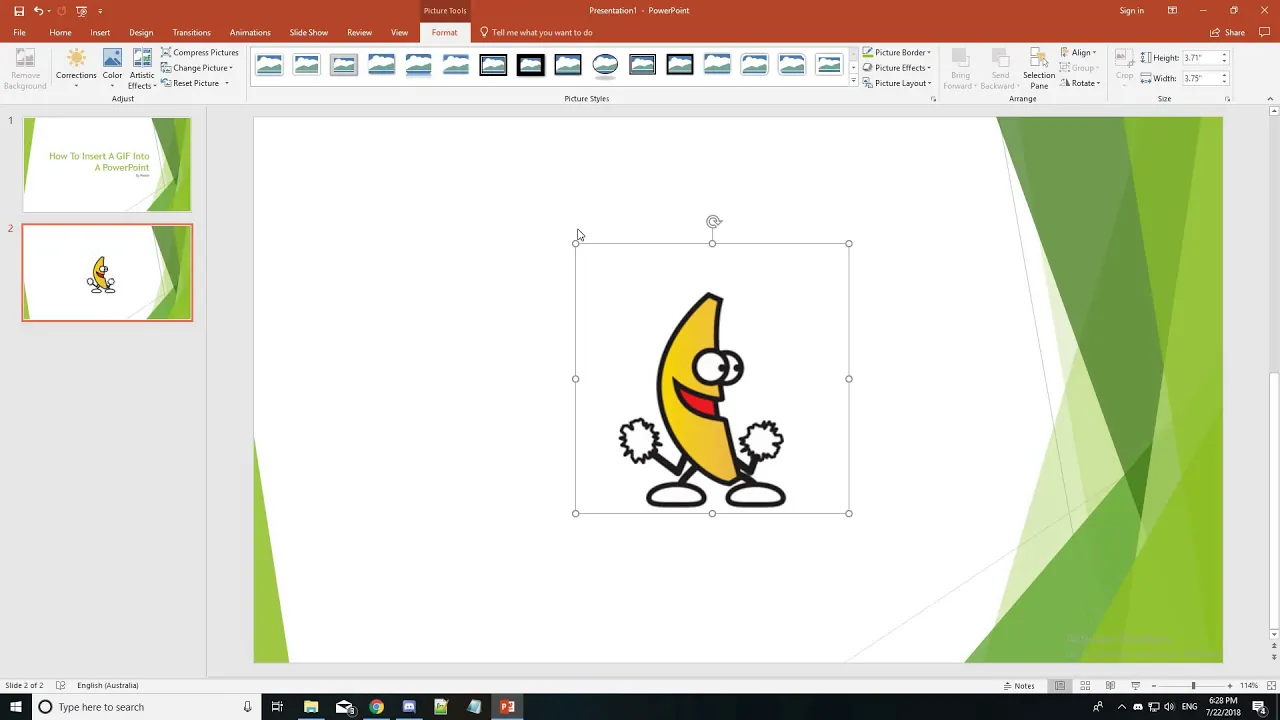Image resolution: width=1280 pixels, height=720 pixels.
Task: Apply the thick black frame picture style
Action: pos(530,65)
